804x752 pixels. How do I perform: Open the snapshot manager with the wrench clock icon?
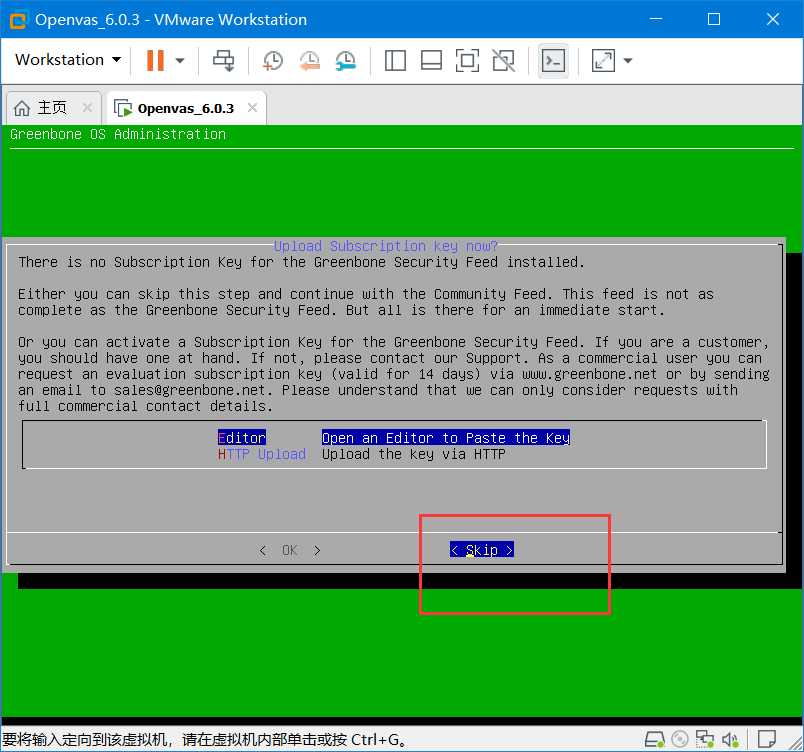[x=346, y=60]
